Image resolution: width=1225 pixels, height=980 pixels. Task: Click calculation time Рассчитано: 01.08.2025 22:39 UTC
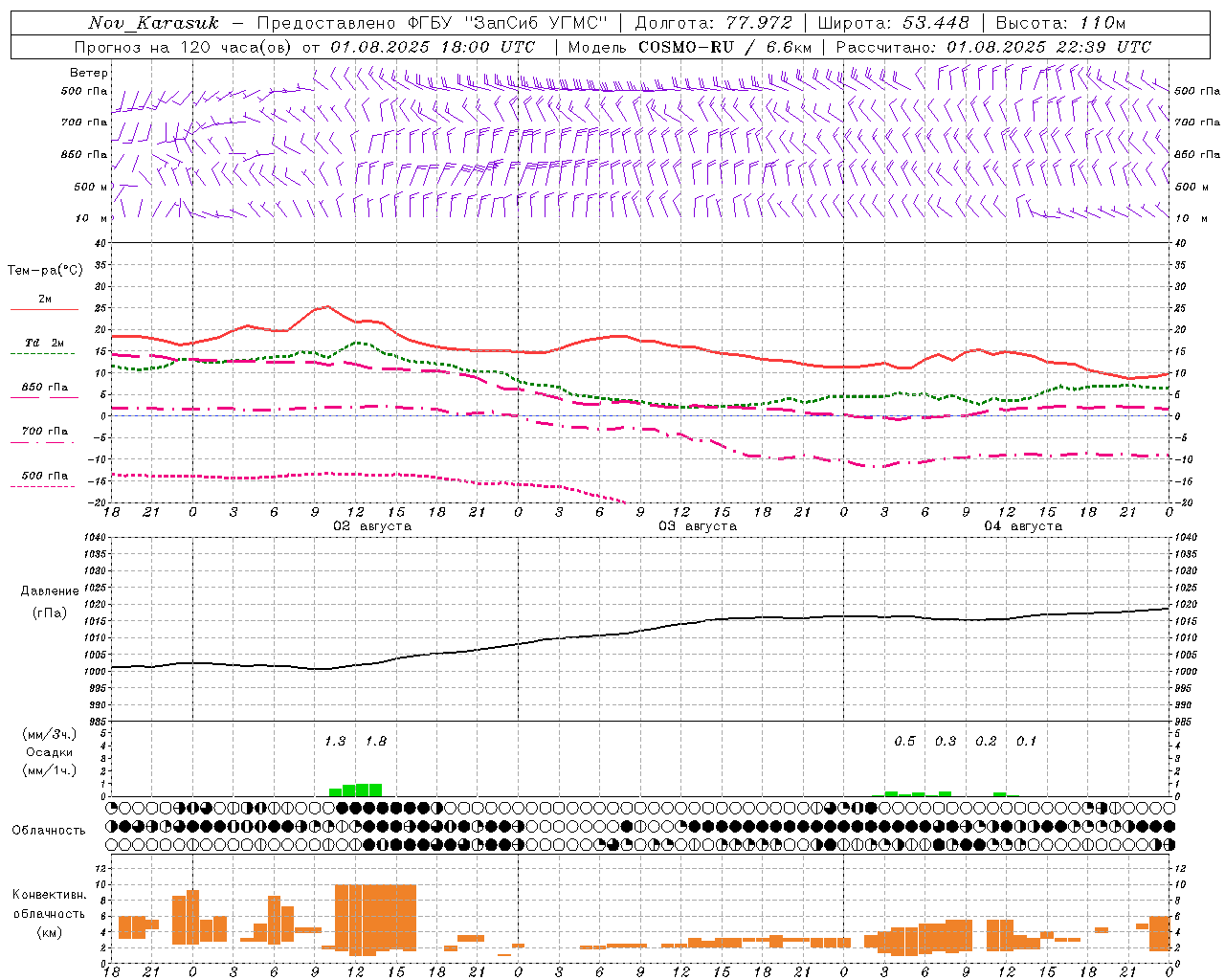click(993, 47)
